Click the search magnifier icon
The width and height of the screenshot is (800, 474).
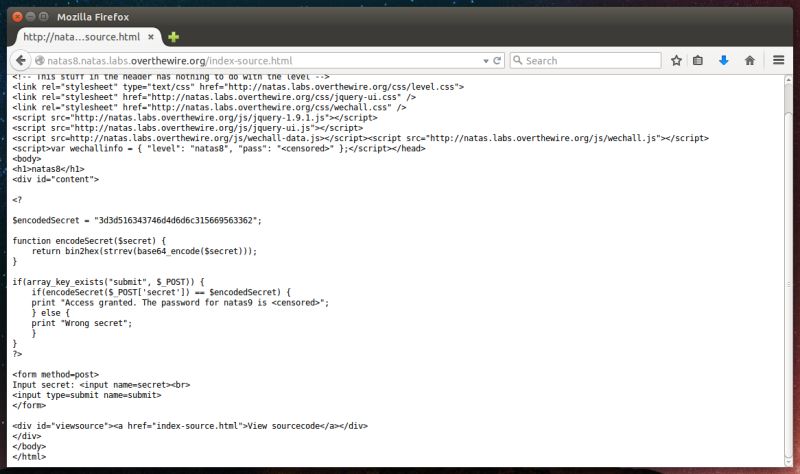click(x=517, y=60)
